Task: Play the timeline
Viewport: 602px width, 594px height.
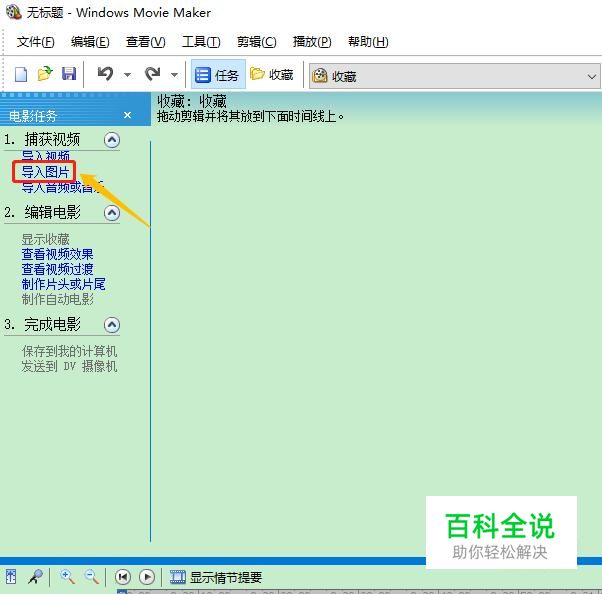Action: [147, 577]
